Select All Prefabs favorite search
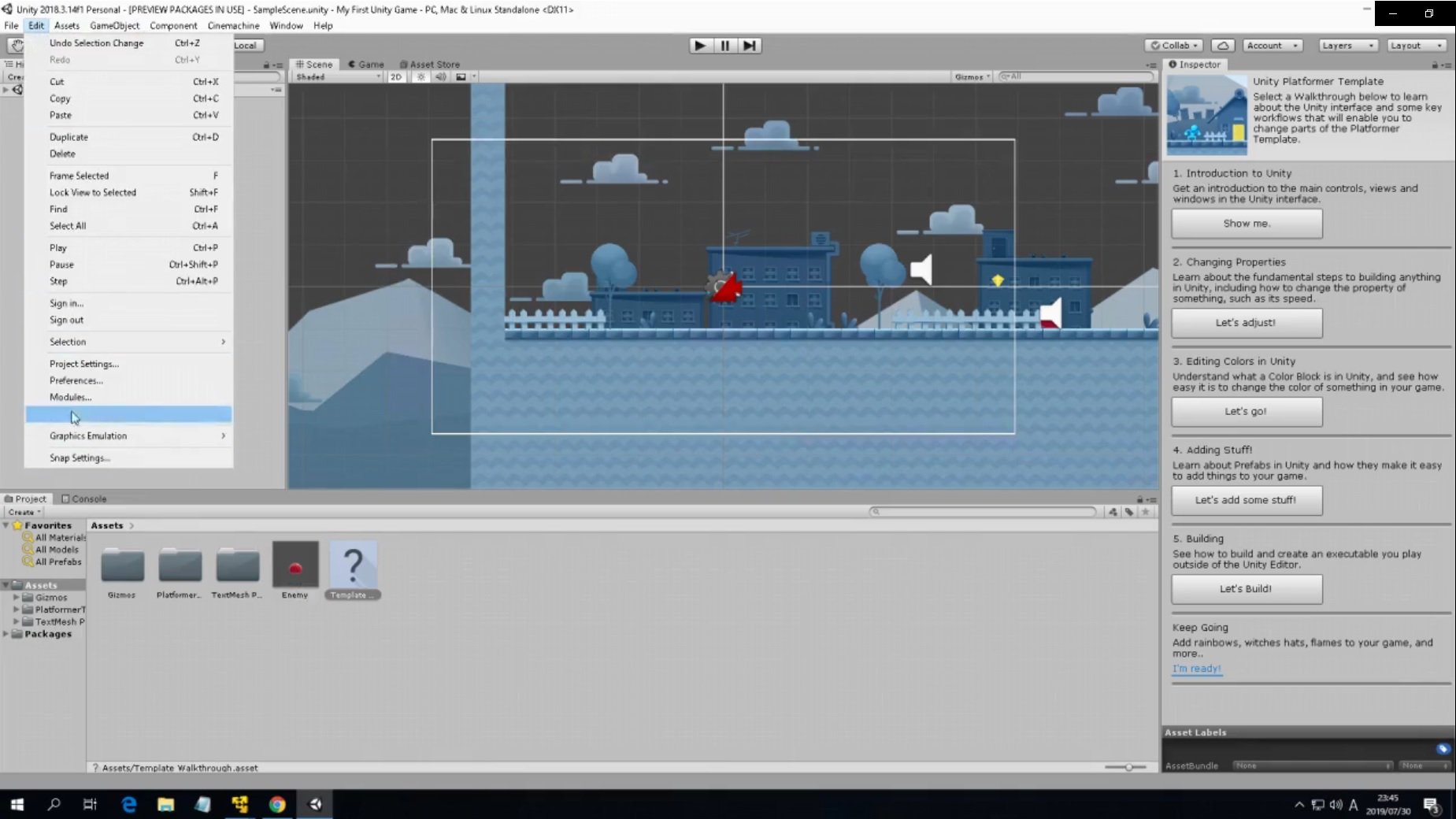The image size is (1456, 819). click(52, 562)
